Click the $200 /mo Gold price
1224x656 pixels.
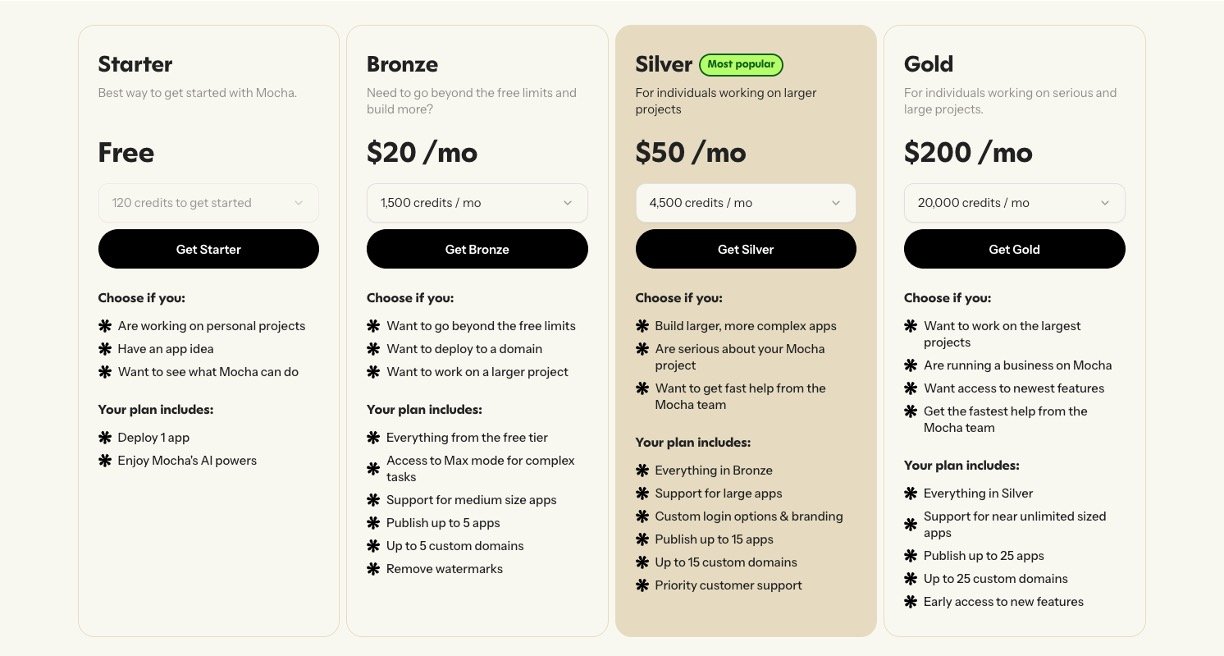pyautogui.click(x=968, y=153)
